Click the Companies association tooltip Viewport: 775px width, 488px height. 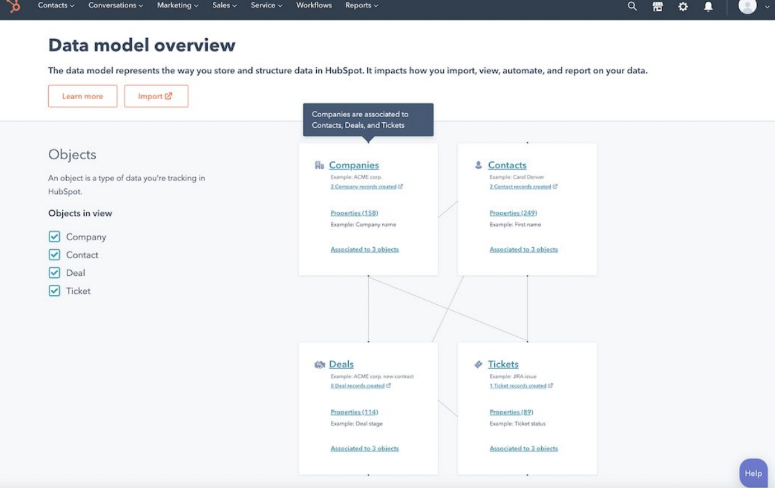[368, 120]
